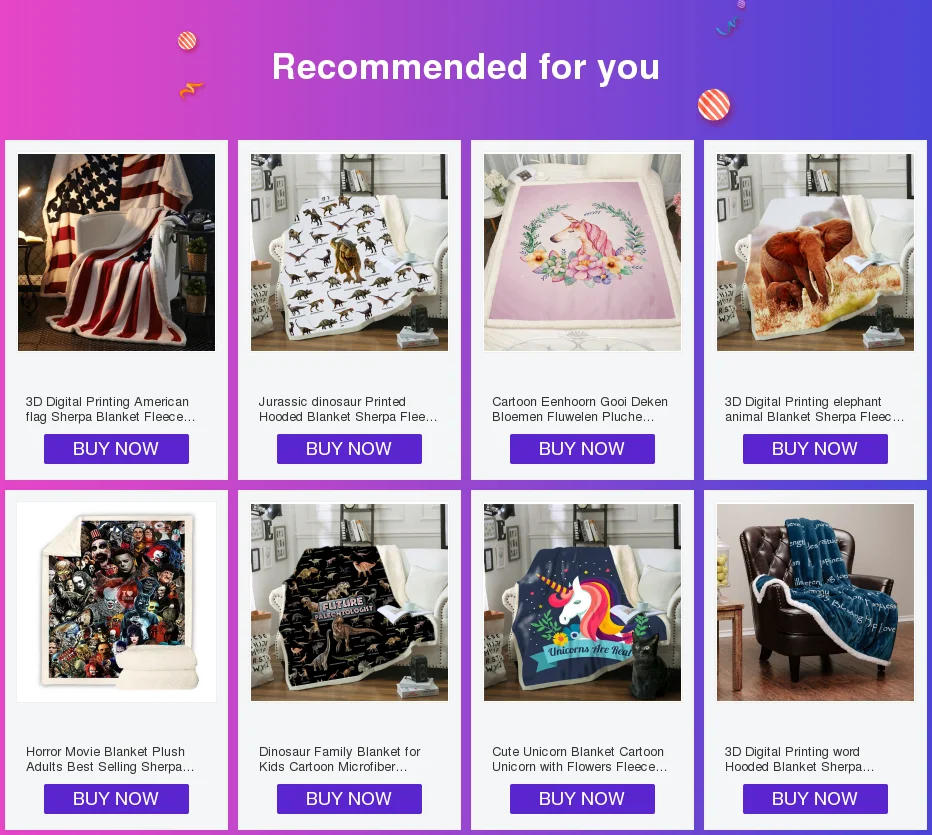Click BUY NOW for Horror Movie Blanket Plush

pos(116,799)
